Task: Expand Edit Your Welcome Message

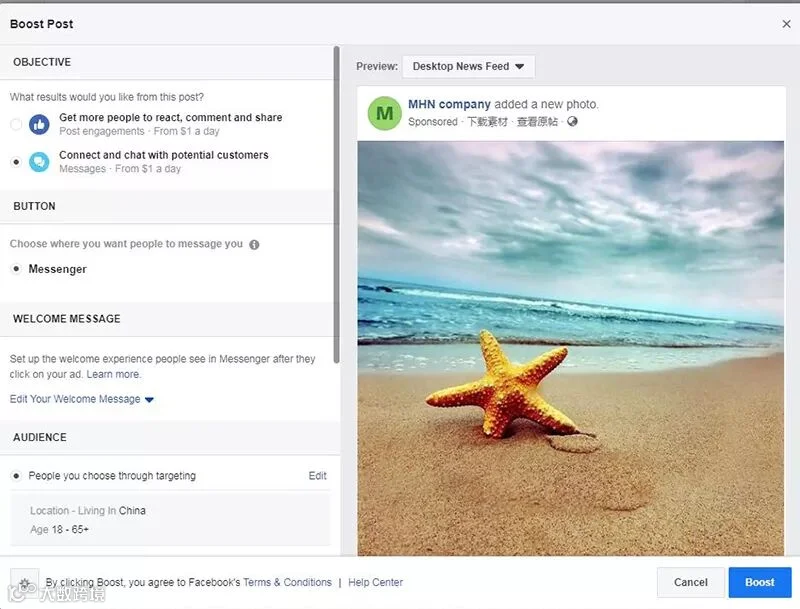Action: tap(82, 399)
